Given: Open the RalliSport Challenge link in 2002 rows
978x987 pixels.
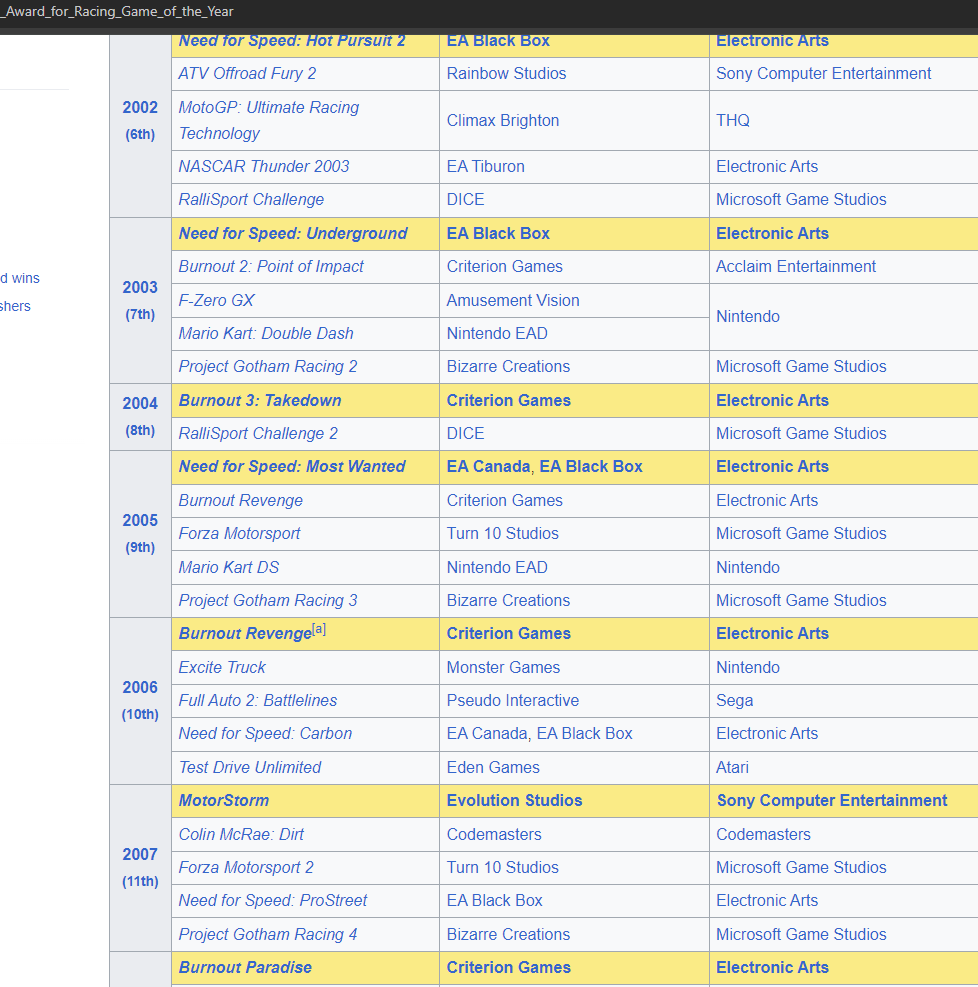Looking at the screenshot, I should coord(251,200).
